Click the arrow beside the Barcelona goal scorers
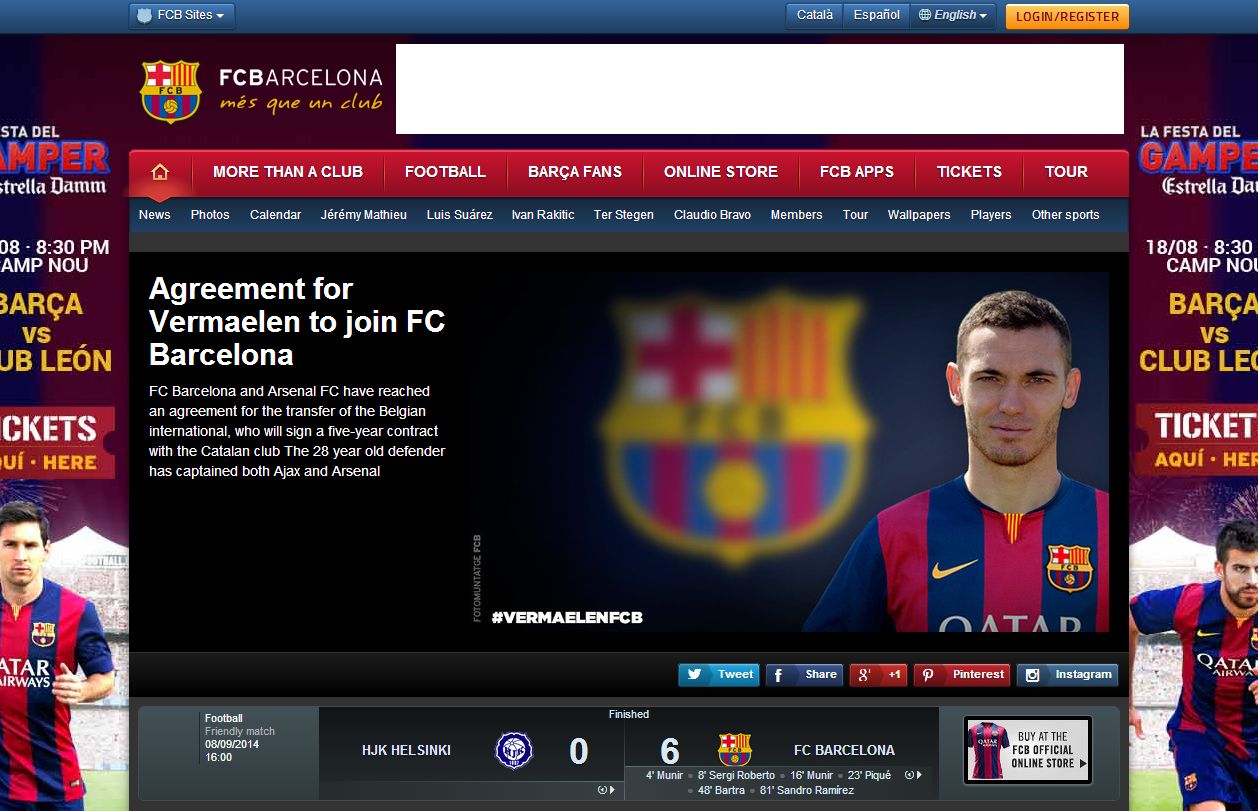The height and width of the screenshot is (811, 1258). [x=913, y=775]
